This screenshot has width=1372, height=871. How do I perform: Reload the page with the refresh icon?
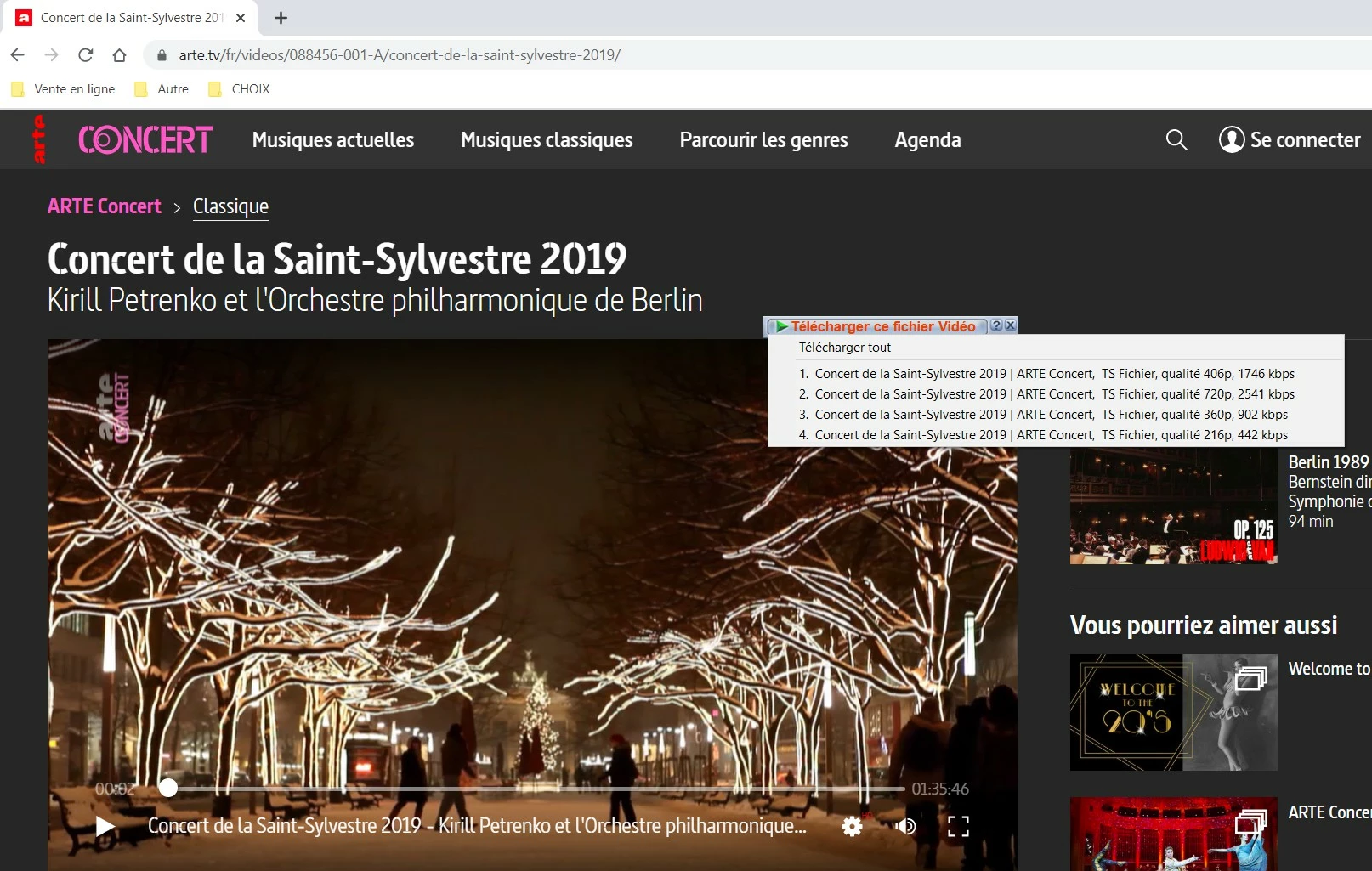86,55
